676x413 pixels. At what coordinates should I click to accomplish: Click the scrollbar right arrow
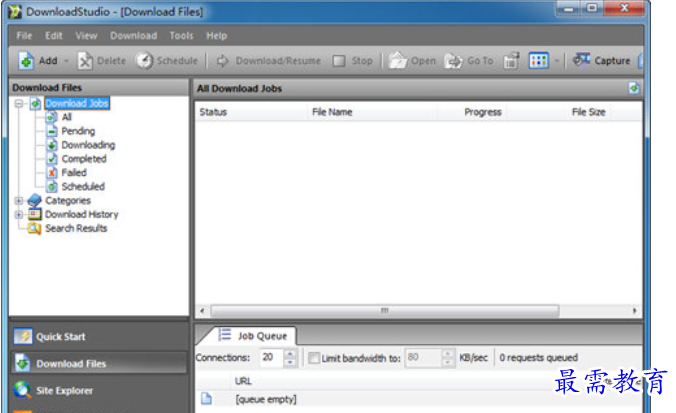[x=634, y=310]
